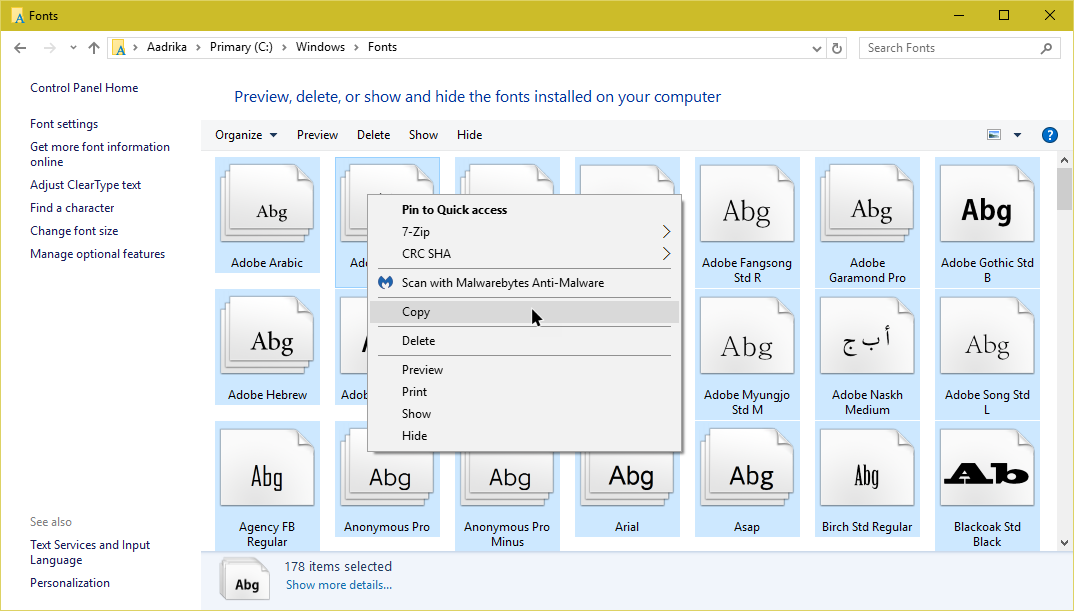
Task: Choose Print from the context menu
Action: pyautogui.click(x=414, y=391)
